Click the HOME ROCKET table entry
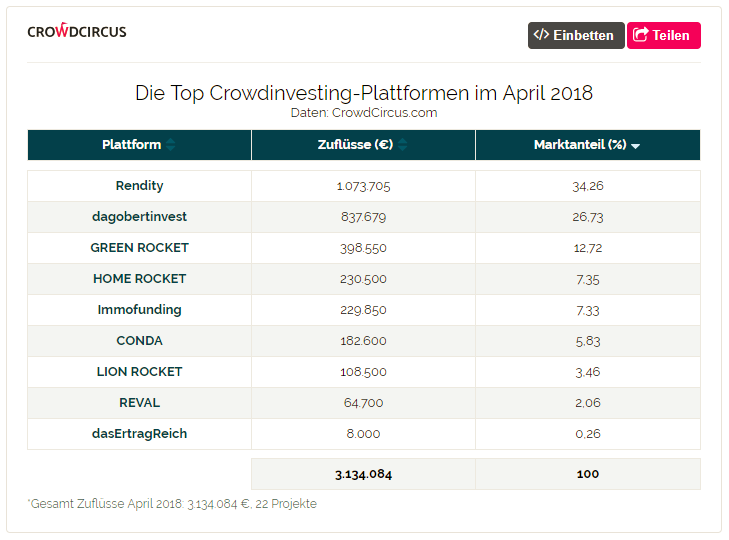The image size is (729, 540). (x=139, y=279)
